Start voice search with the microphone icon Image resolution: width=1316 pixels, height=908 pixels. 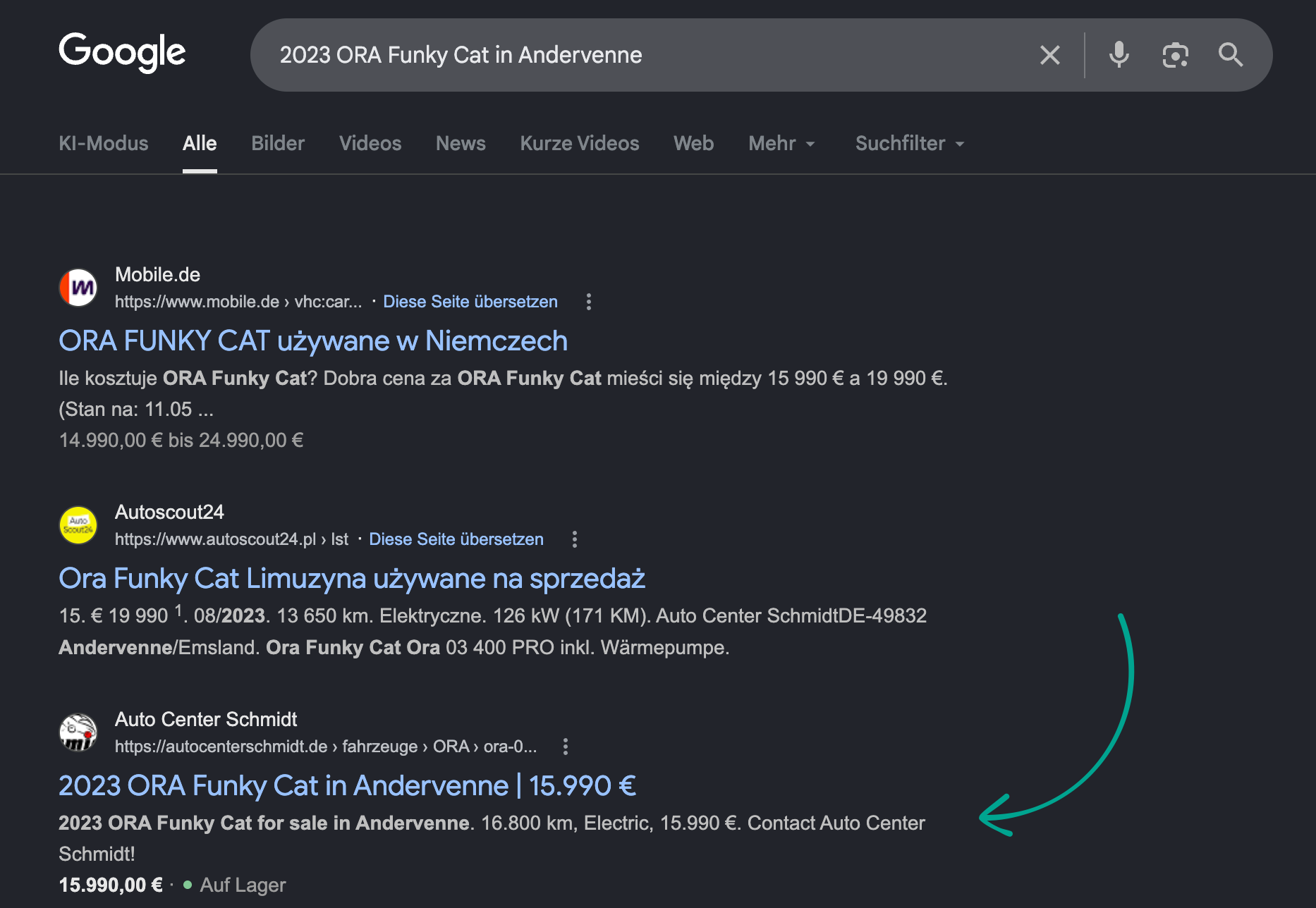click(x=1119, y=54)
